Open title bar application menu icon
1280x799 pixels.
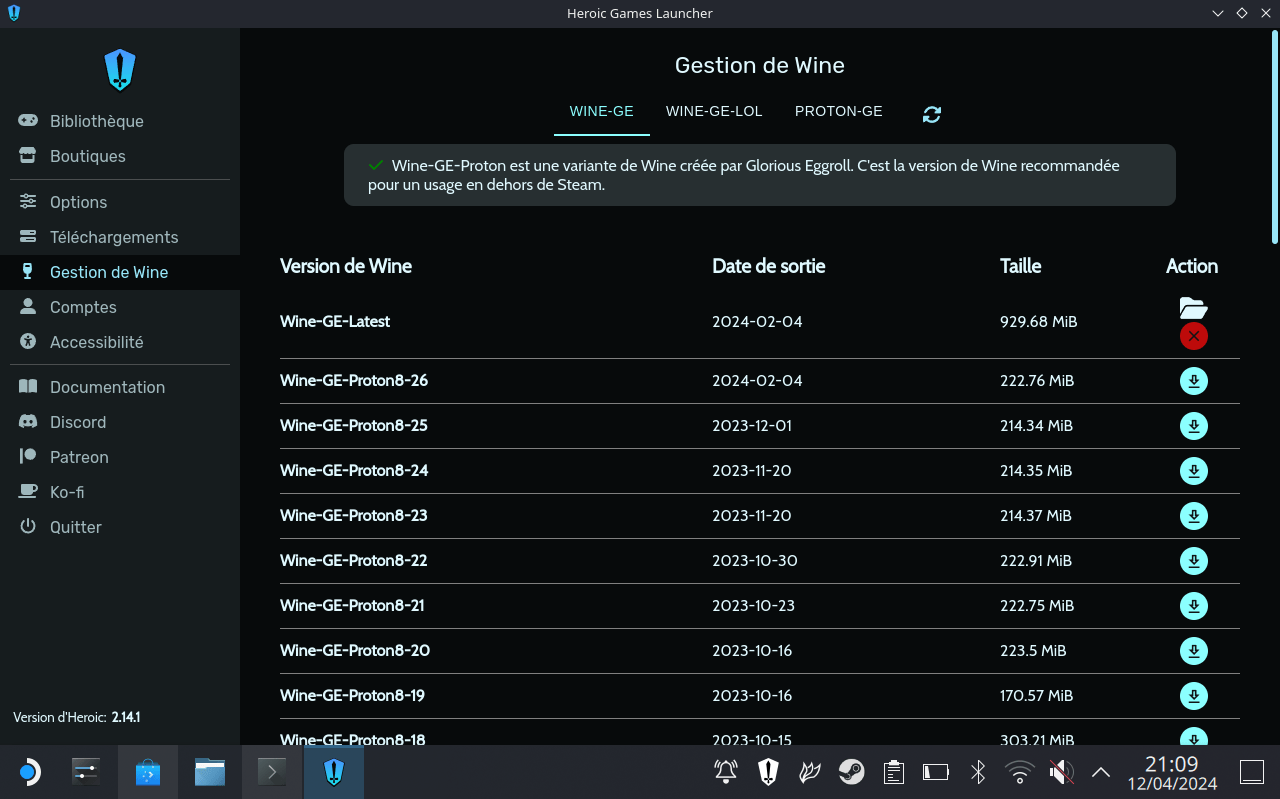tap(12, 13)
